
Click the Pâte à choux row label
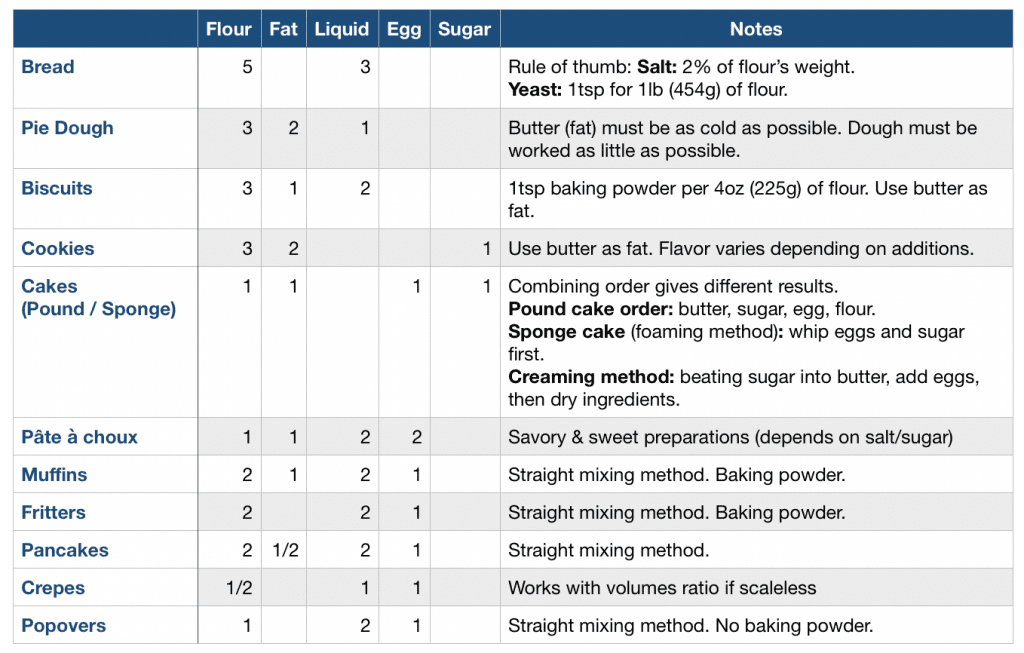[x=80, y=437]
